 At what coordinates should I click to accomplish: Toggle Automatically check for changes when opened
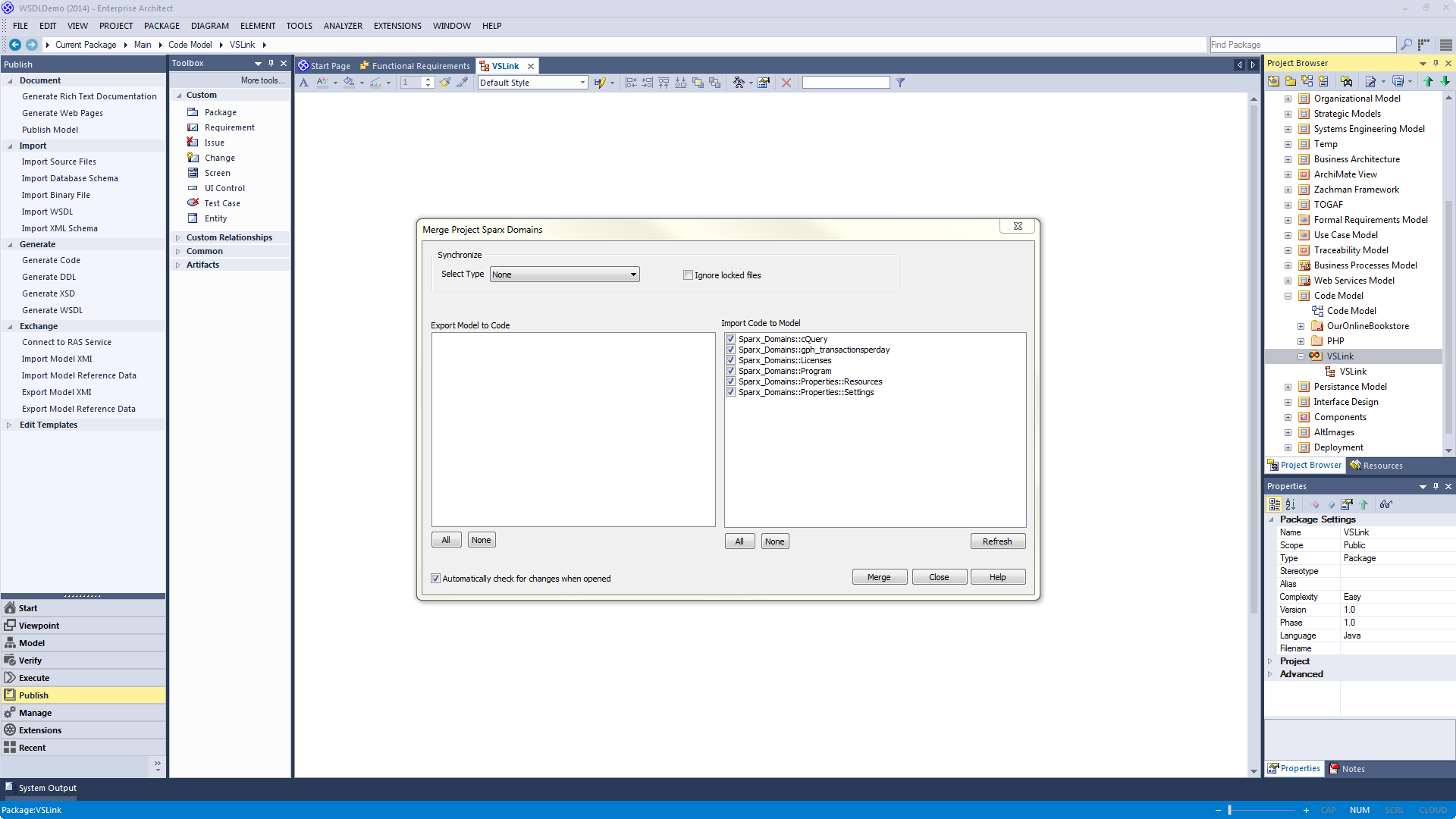click(x=435, y=579)
